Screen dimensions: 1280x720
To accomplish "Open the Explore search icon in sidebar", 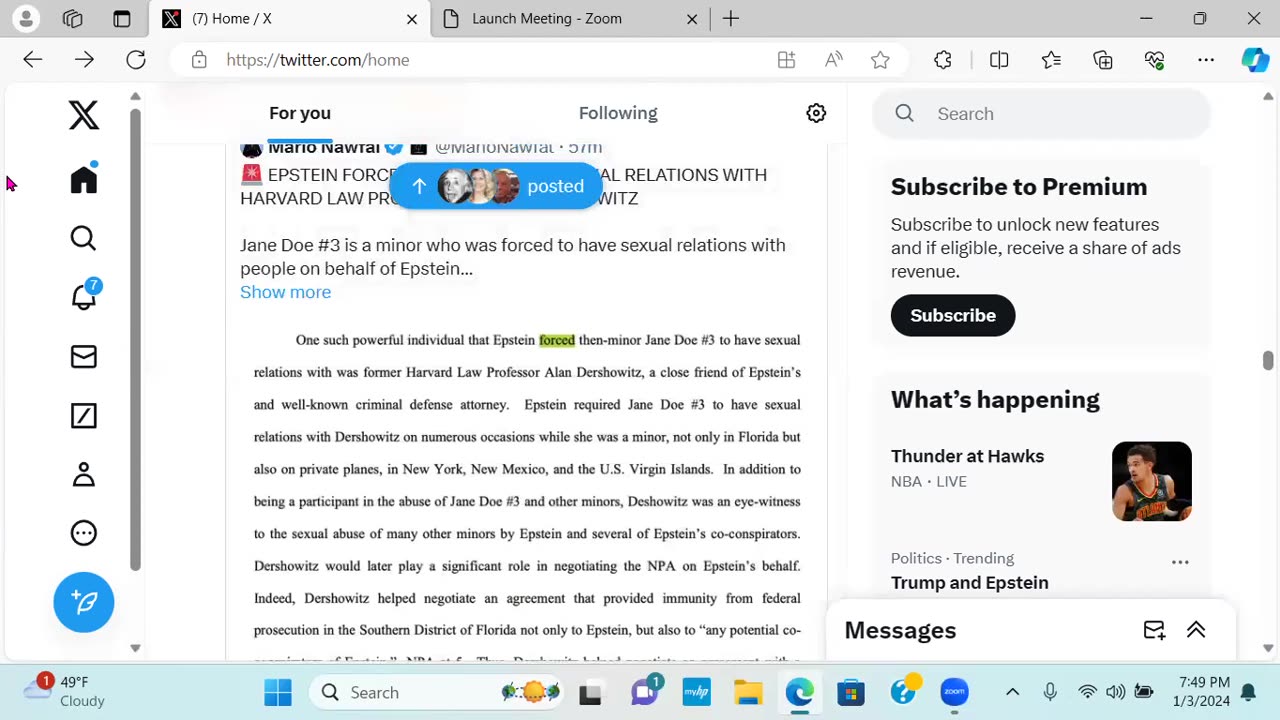I will click(84, 238).
